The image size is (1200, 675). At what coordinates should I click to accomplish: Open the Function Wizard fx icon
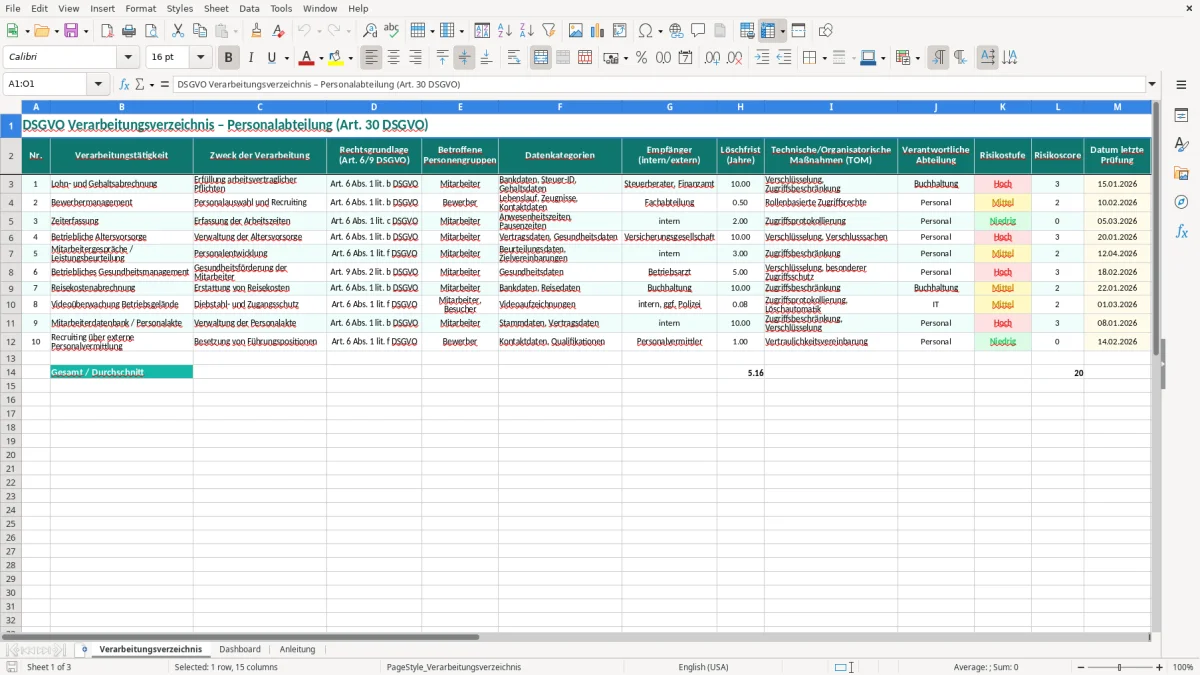pyautogui.click(x=125, y=84)
